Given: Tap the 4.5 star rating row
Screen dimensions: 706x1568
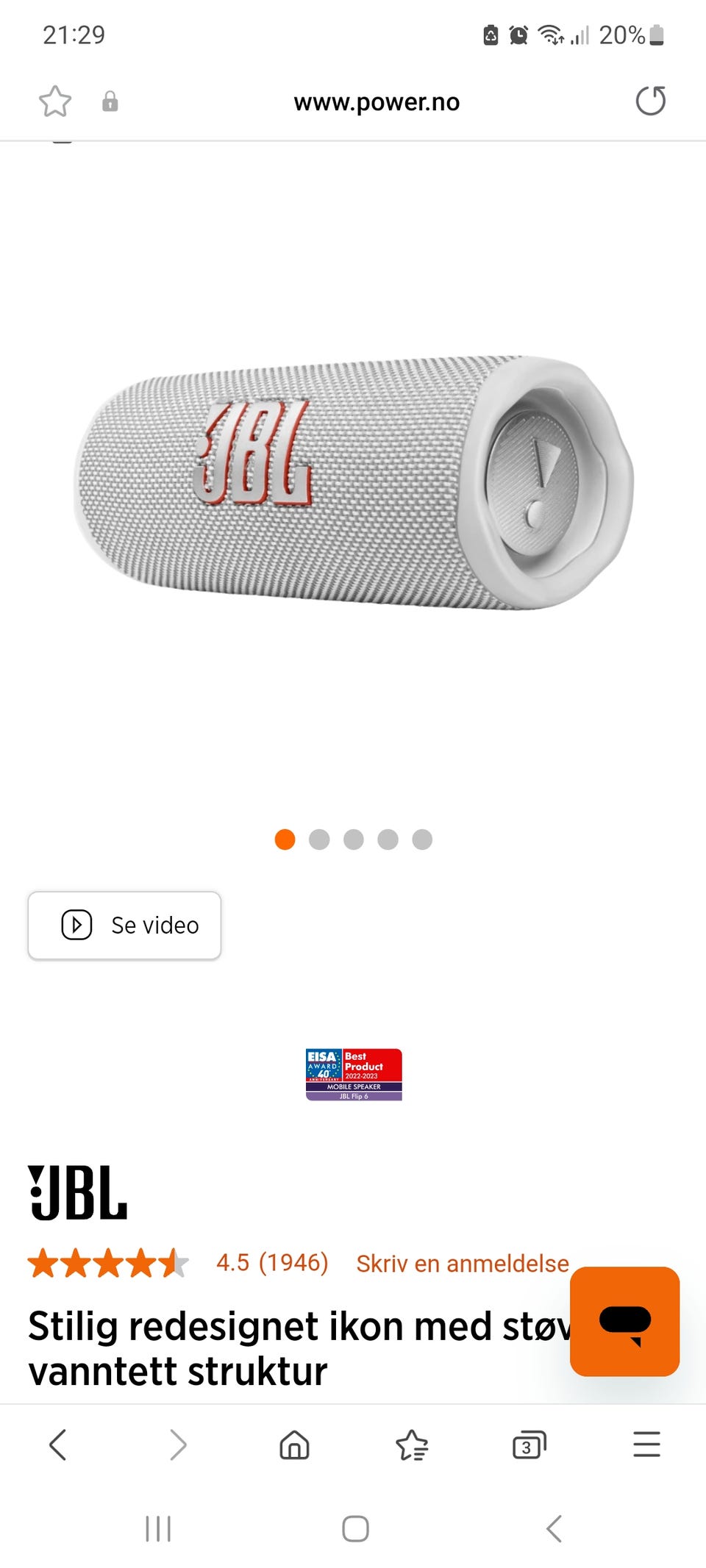Looking at the screenshot, I should 178,1263.
